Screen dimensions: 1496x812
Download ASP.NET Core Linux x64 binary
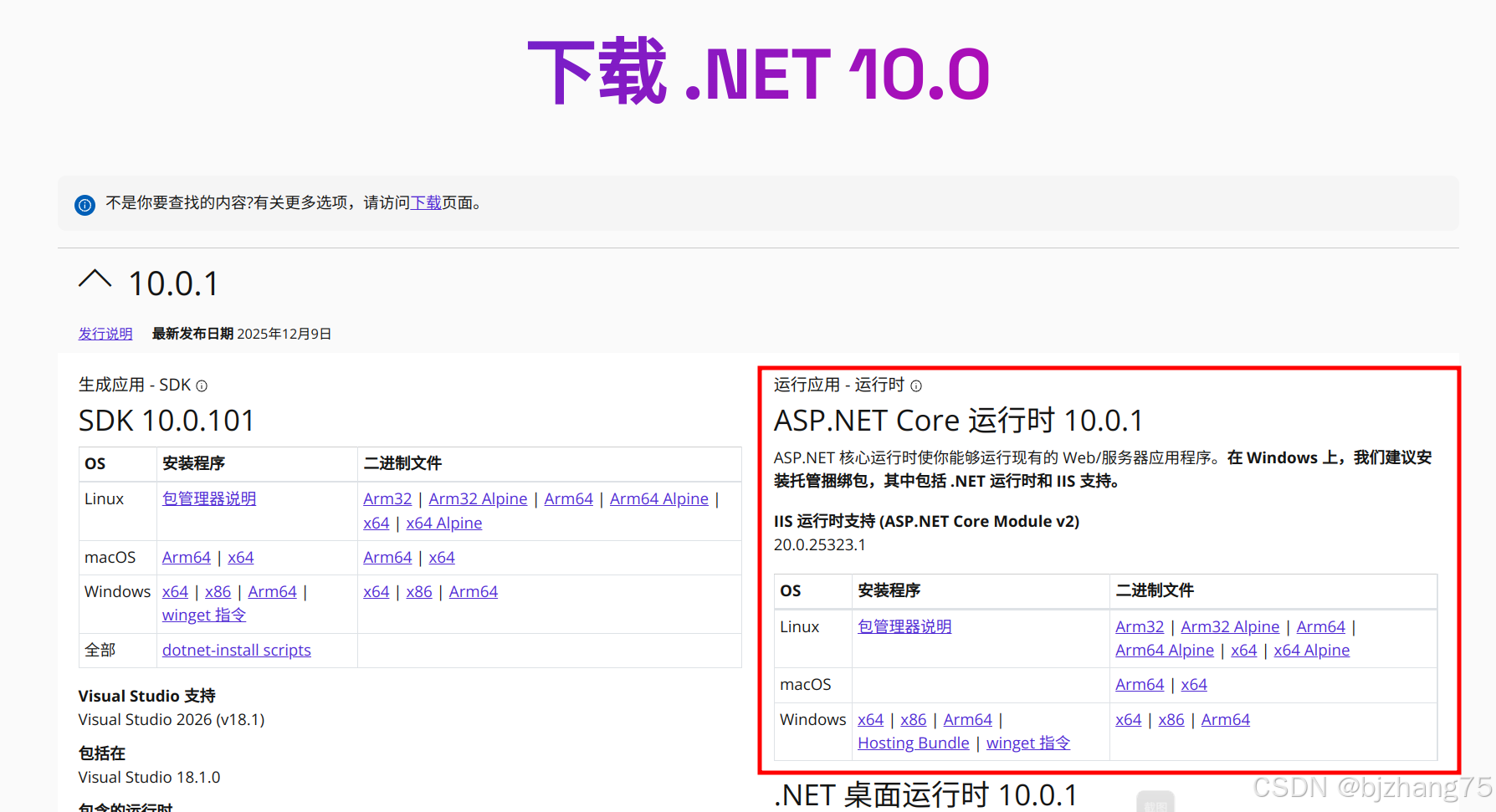pyautogui.click(x=1244, y=650)
